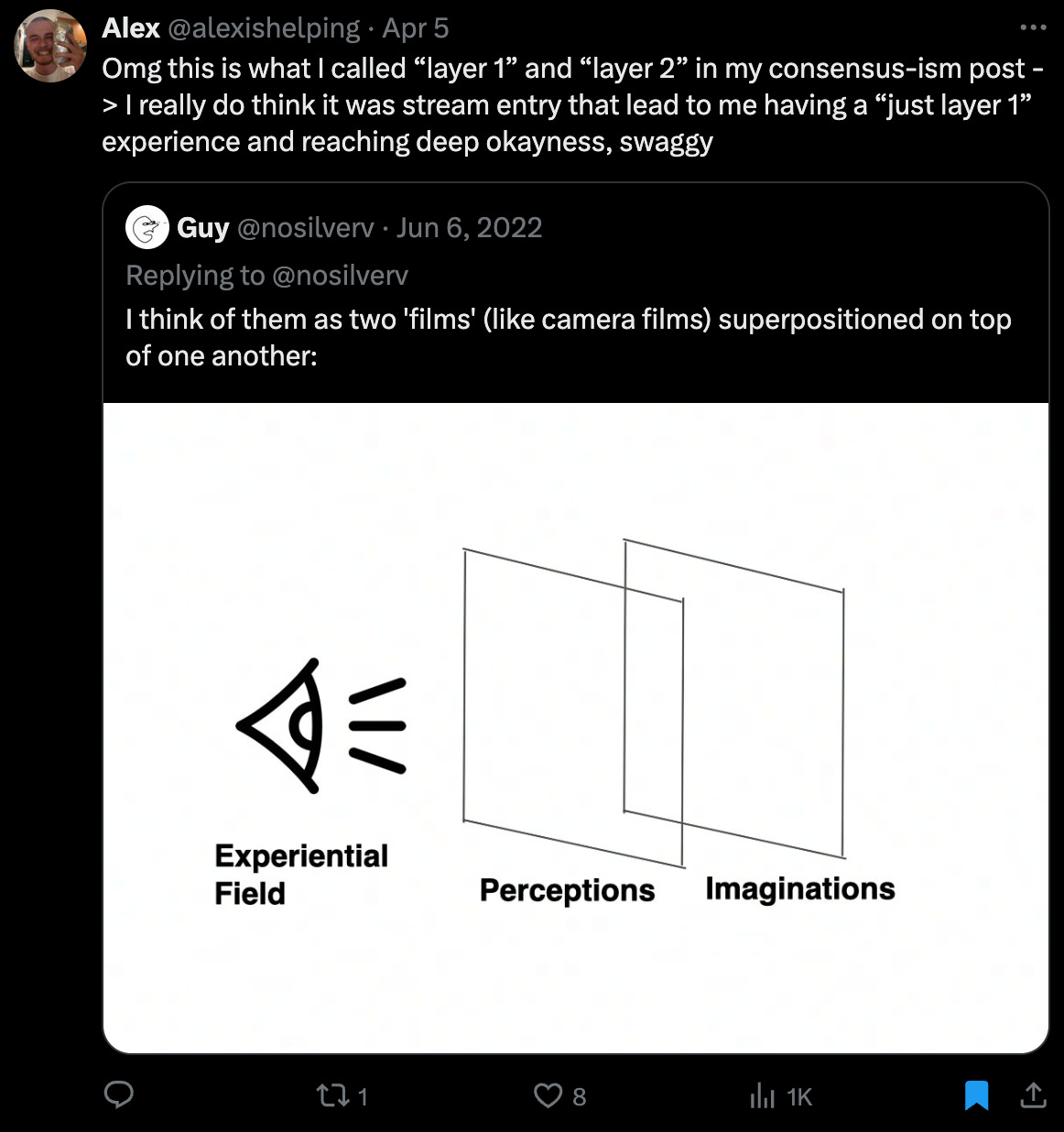Click the repost count number 1
Image resolution: width=1064 pixels, height=1132 pixels.
coord(363,1096)
